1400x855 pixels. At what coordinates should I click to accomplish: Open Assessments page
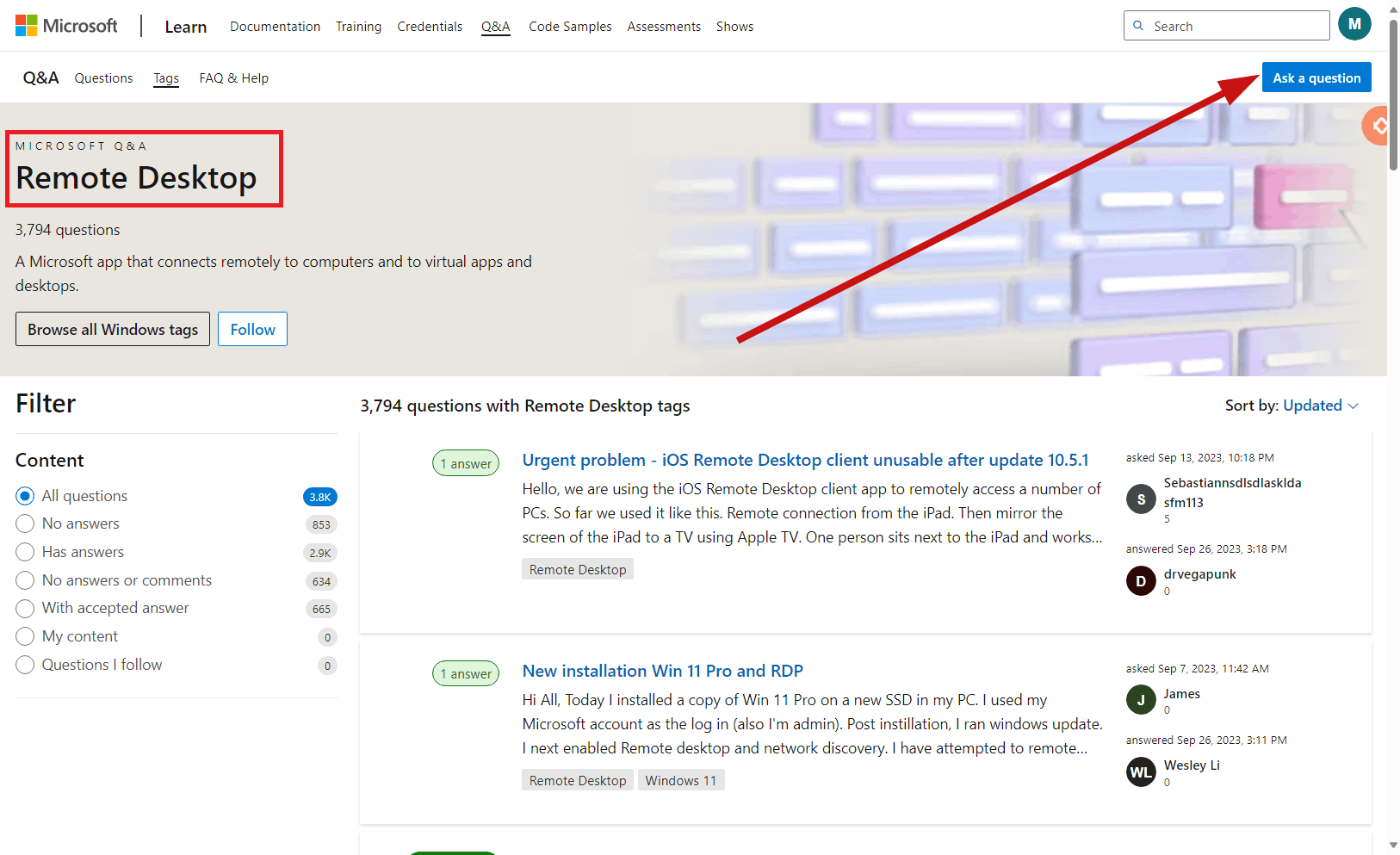click(x=664, y=27)
